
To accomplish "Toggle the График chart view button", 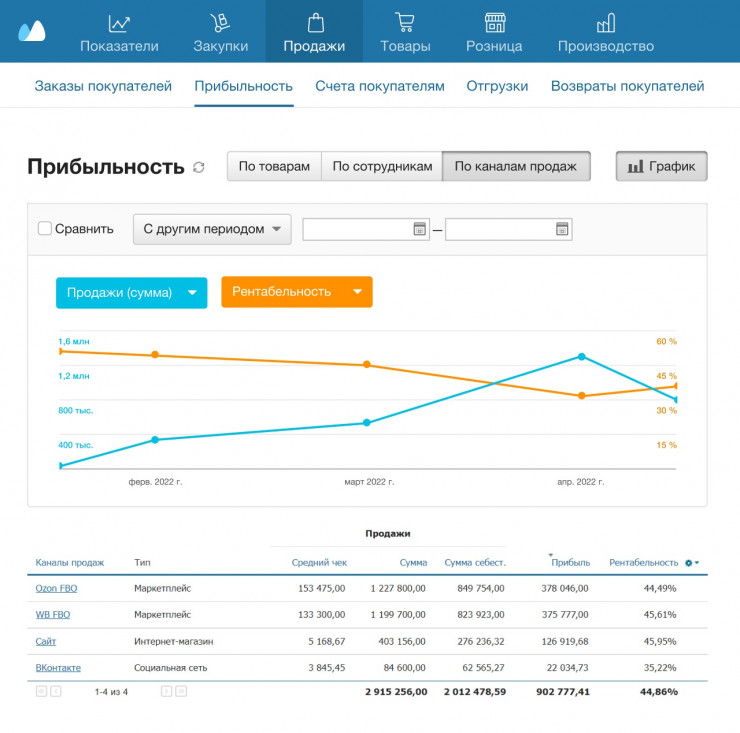I will tap(661, 166).
